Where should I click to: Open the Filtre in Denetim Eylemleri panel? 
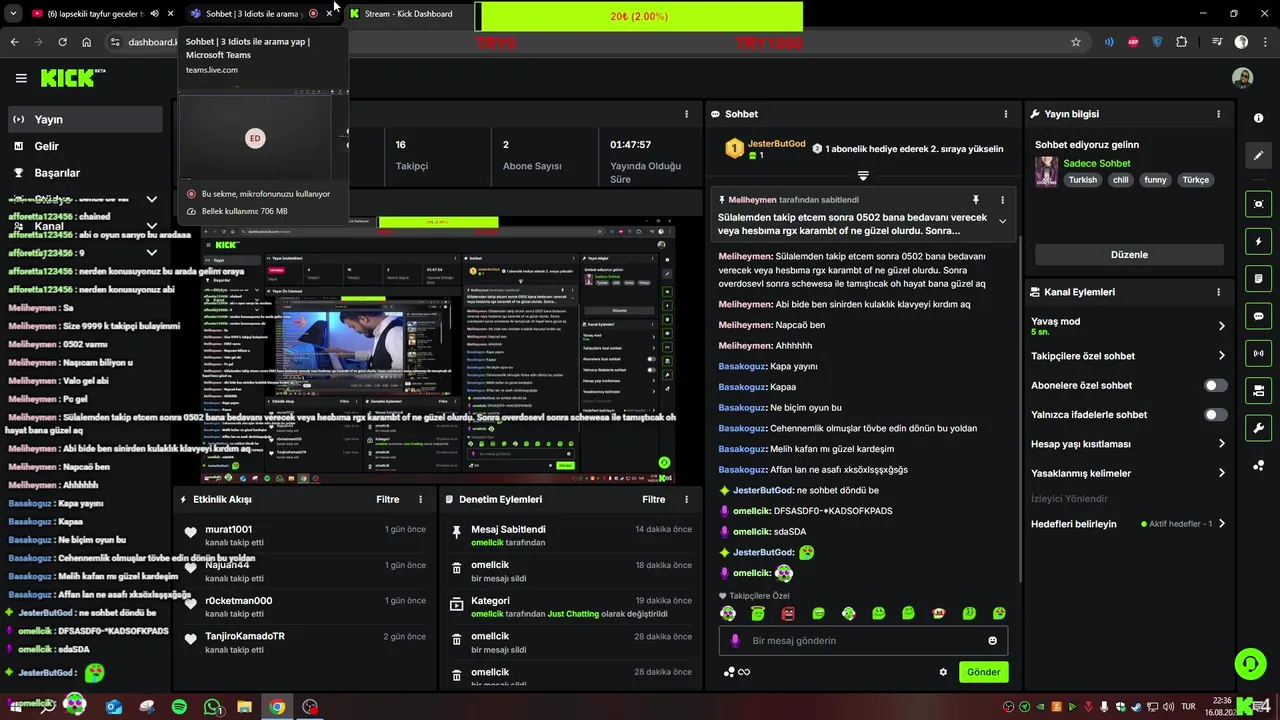(653, 499)
